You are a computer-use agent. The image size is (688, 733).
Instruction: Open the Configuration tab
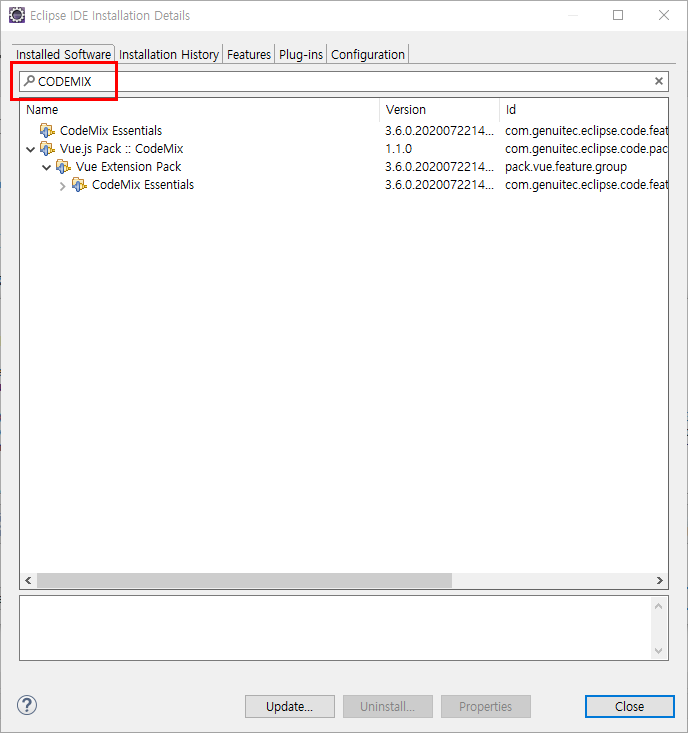[x=367, y=54]
